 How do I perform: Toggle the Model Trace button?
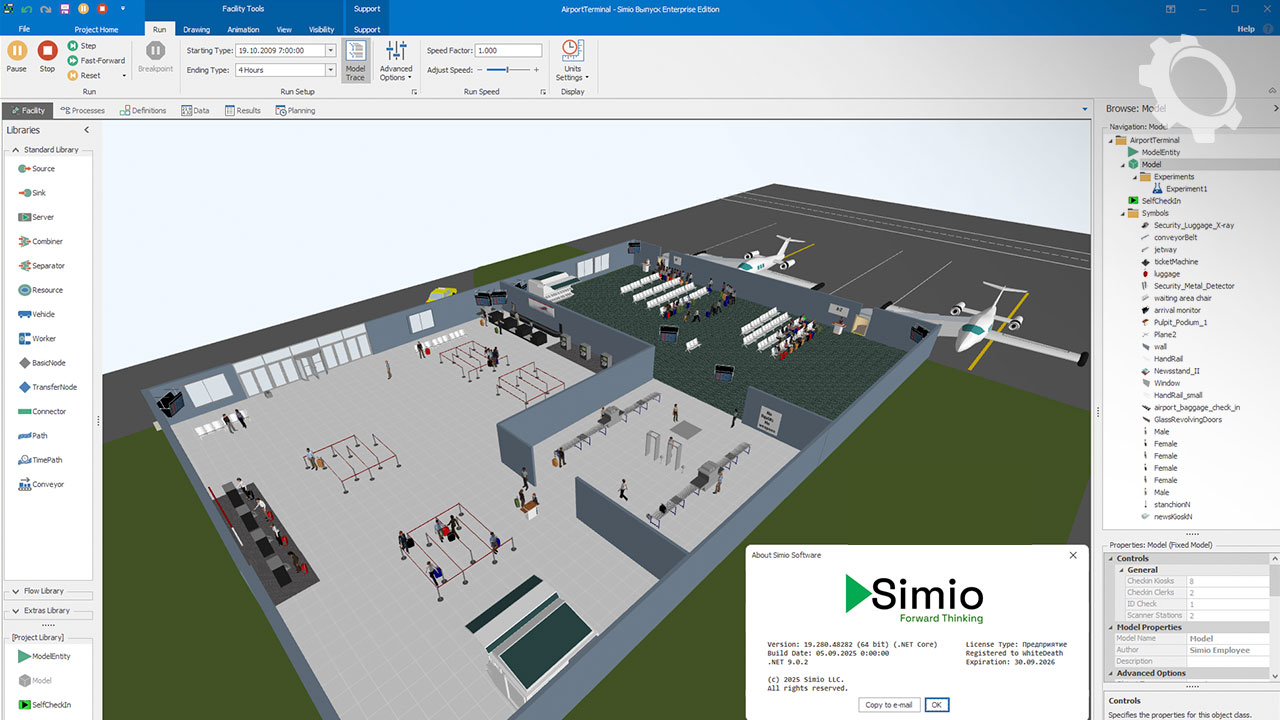355,61
